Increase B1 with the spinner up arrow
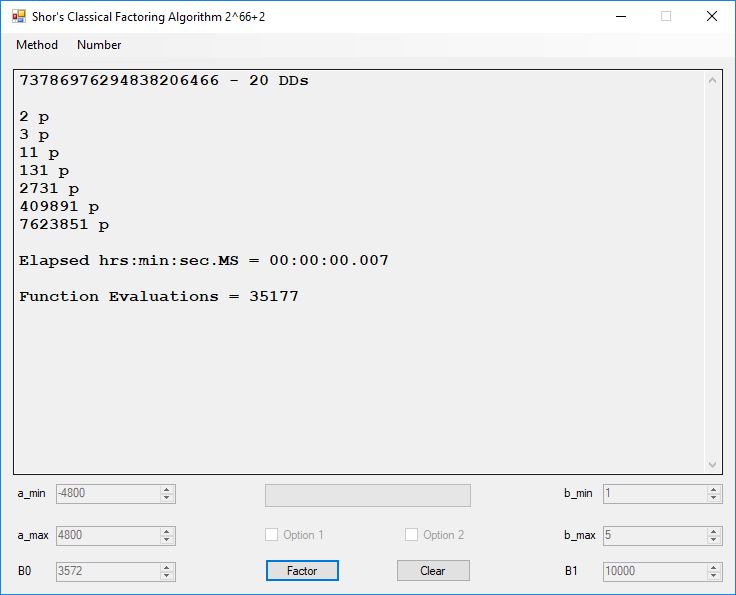Image resolution: width=736 pixels, height=595 pixels. click(713, 568)
